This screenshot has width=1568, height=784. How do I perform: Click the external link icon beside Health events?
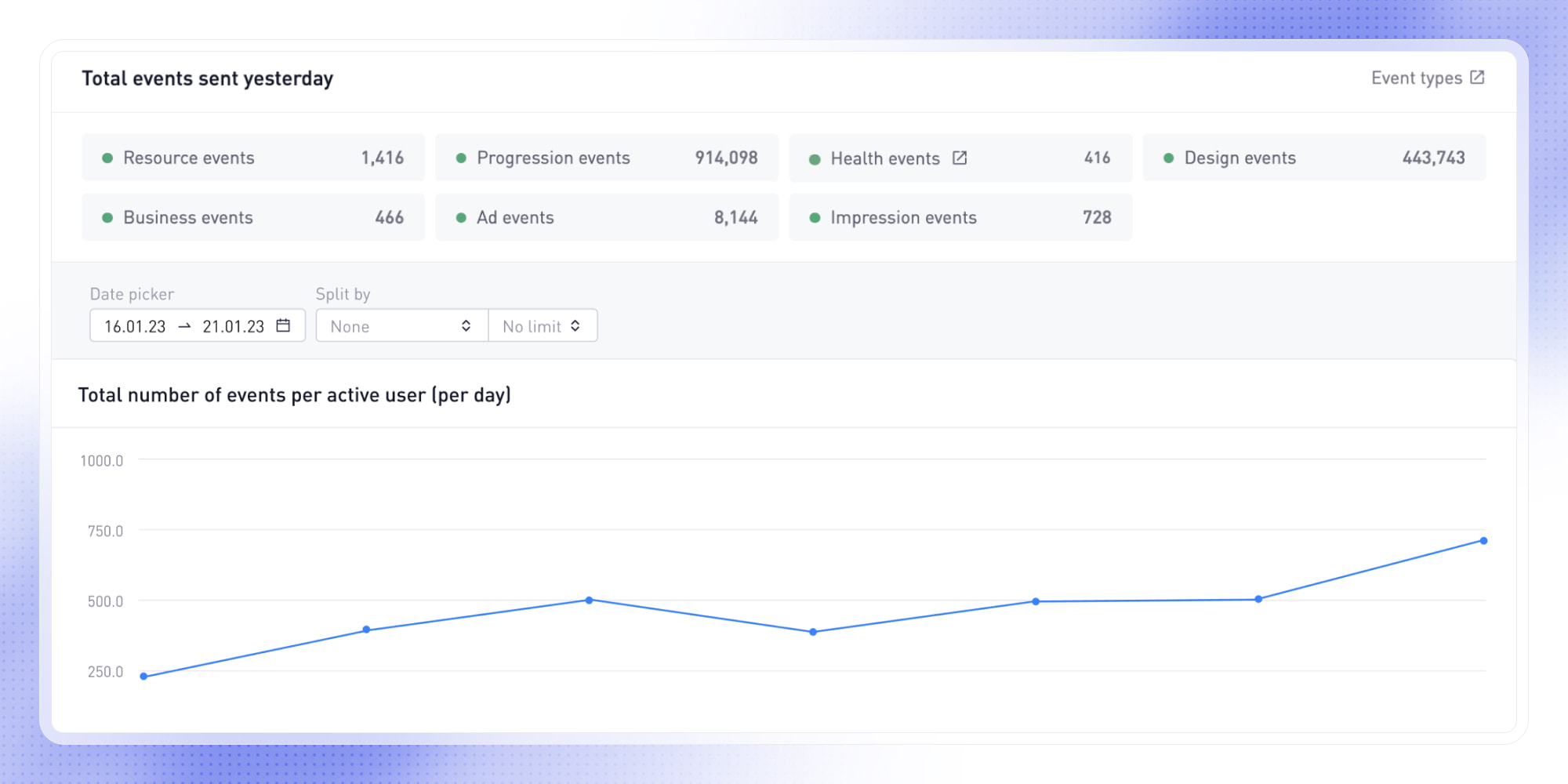tap(961, 157)
